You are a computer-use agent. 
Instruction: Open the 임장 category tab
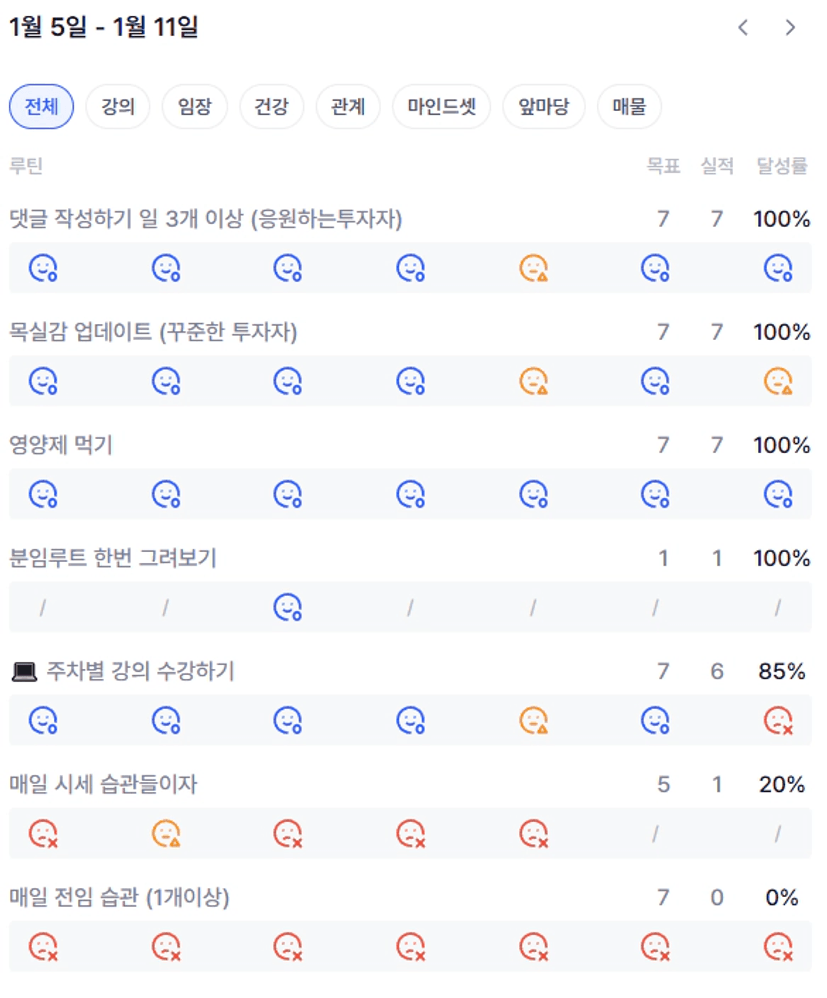[195, 107]
